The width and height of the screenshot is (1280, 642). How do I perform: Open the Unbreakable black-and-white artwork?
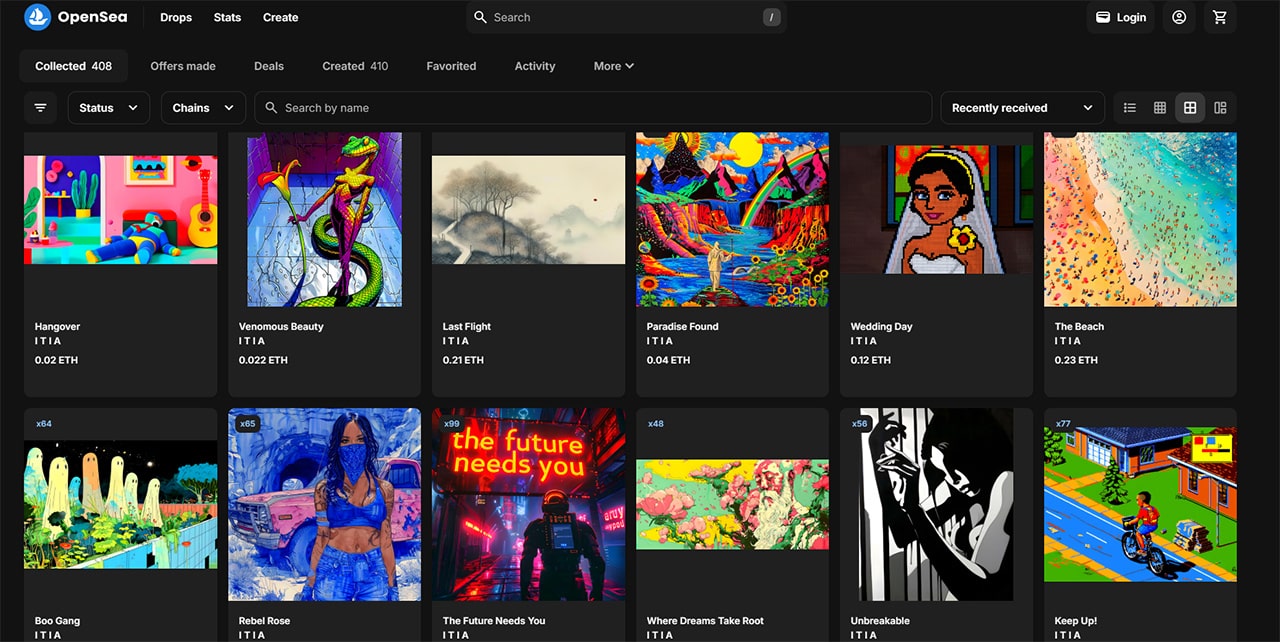(937, 504)
